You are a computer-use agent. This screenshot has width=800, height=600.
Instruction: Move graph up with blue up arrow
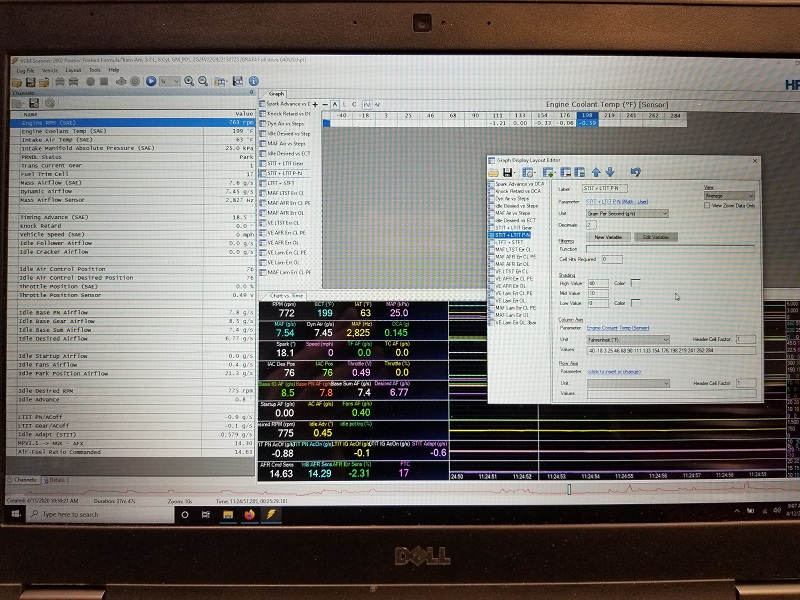coord(596,172)
